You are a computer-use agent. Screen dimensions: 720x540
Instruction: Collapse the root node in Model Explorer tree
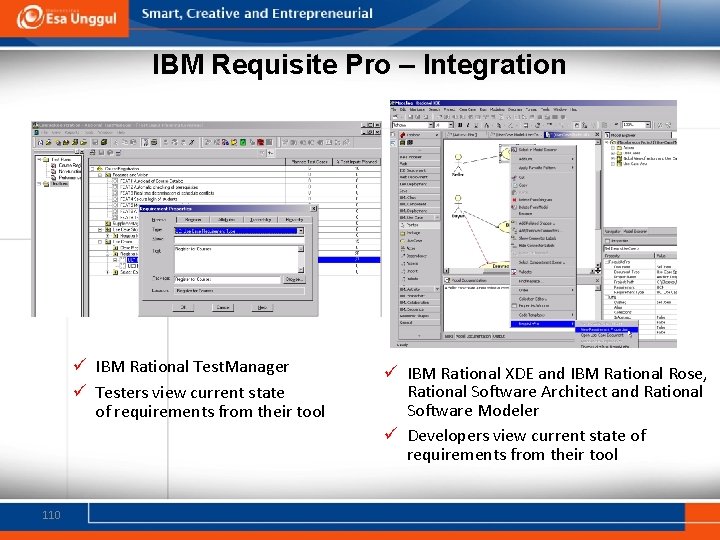pyautogui.click(x=607, y=142)
